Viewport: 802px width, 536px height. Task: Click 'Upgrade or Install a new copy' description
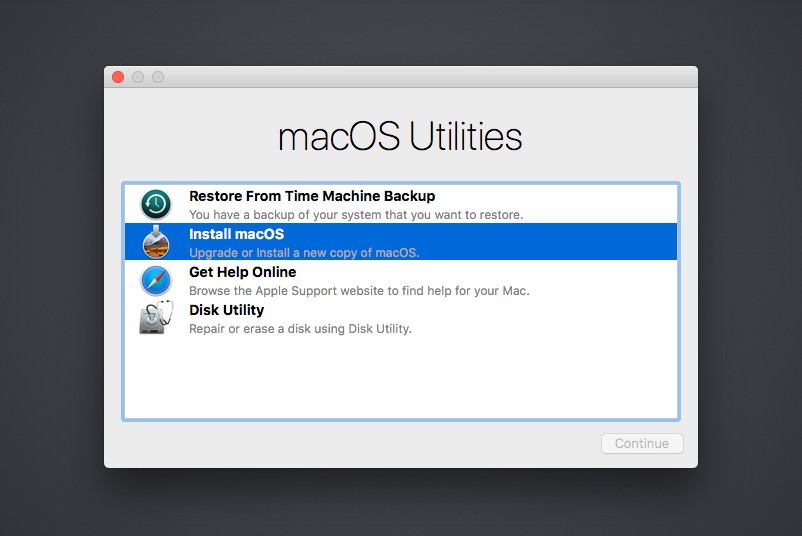304,253
